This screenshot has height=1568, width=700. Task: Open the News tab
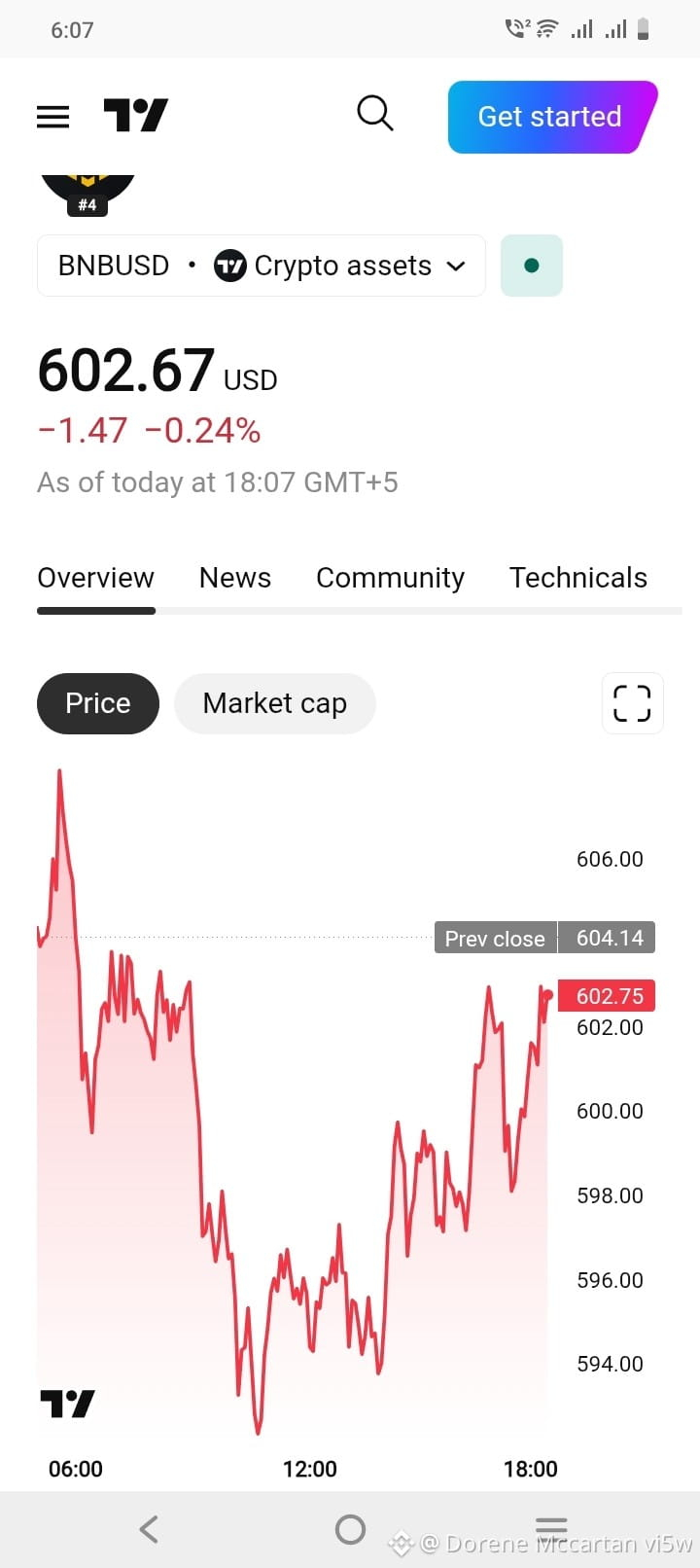pyautogui.click(x=235, y=578)
